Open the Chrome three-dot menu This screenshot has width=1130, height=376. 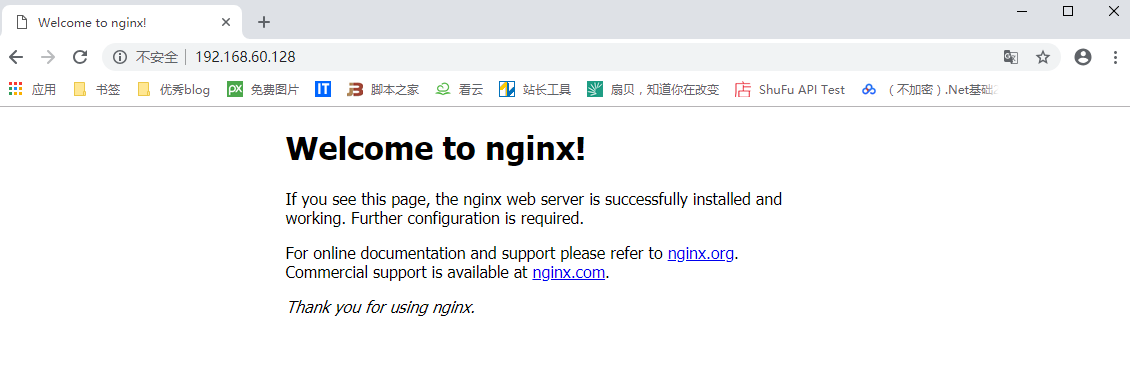pos(1115,58)
